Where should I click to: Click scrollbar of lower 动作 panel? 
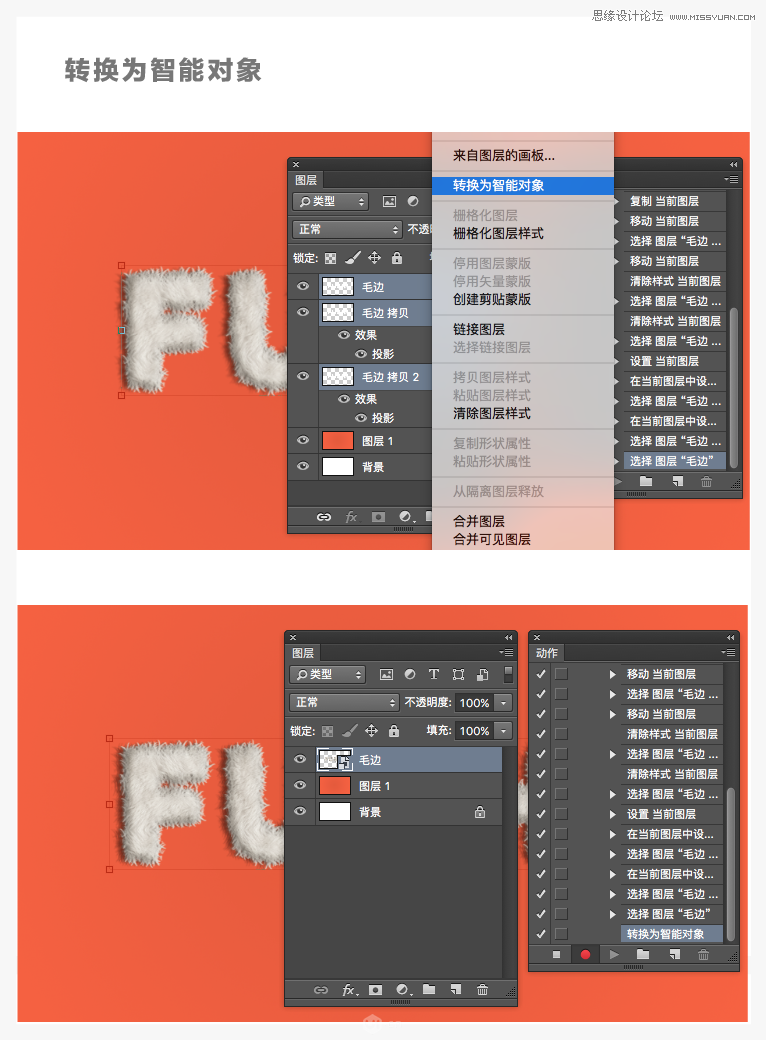click(731, 864)
